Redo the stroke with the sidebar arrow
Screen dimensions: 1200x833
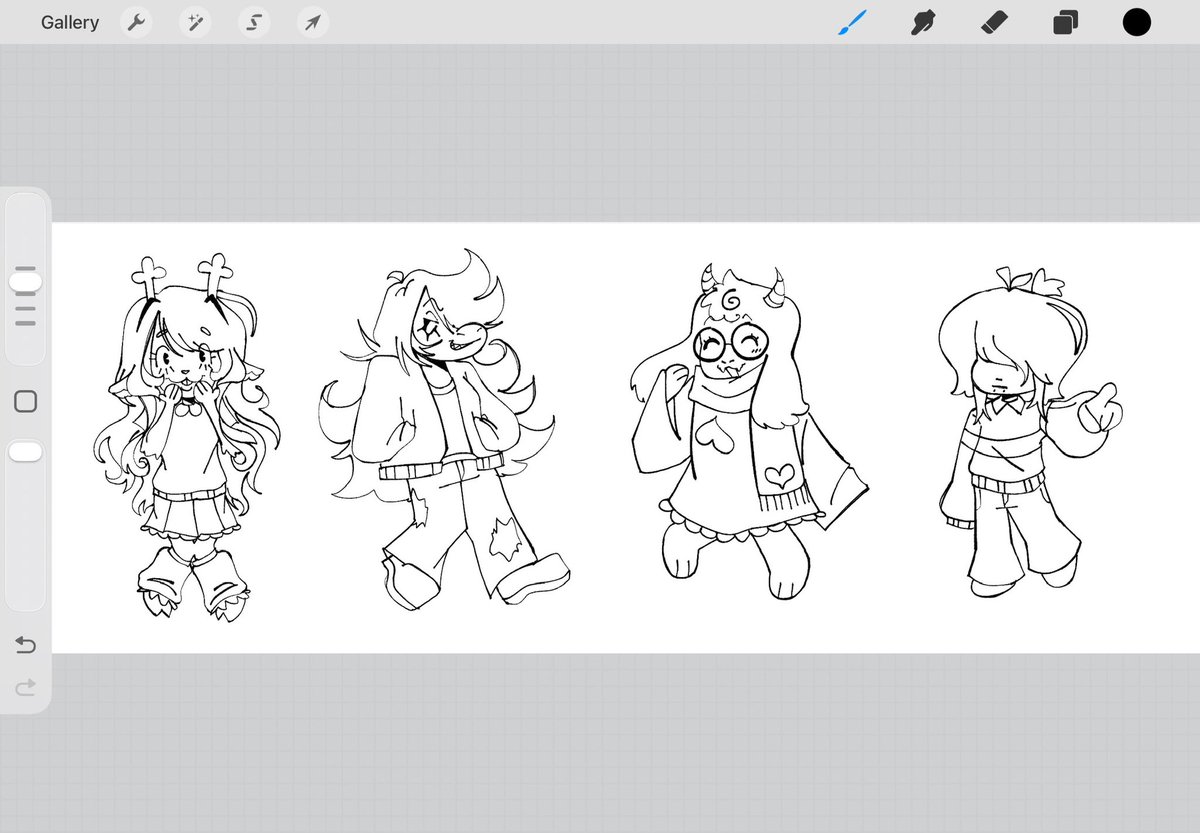coord(26,687)
